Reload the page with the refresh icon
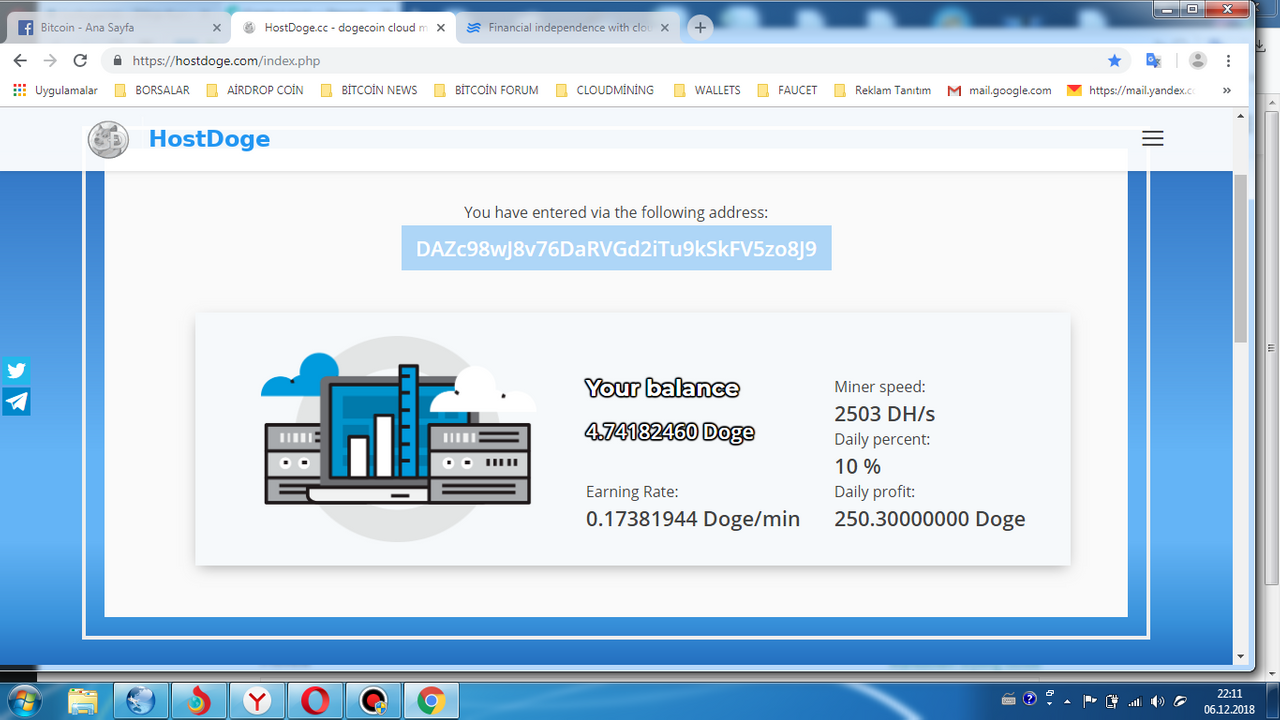Screen dimensions: 1280x720 tap(80, 61)
